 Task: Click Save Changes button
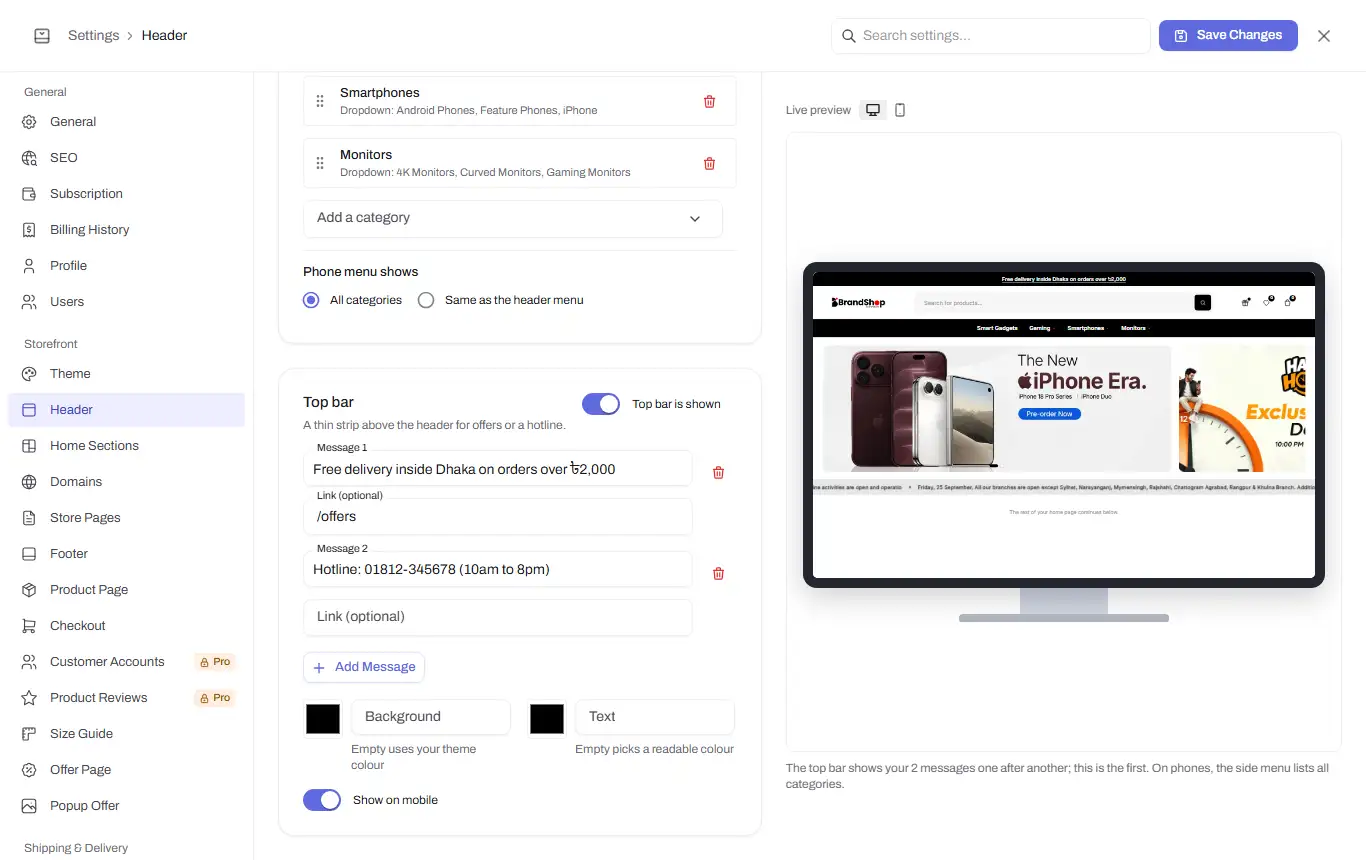click(1228, 35)
